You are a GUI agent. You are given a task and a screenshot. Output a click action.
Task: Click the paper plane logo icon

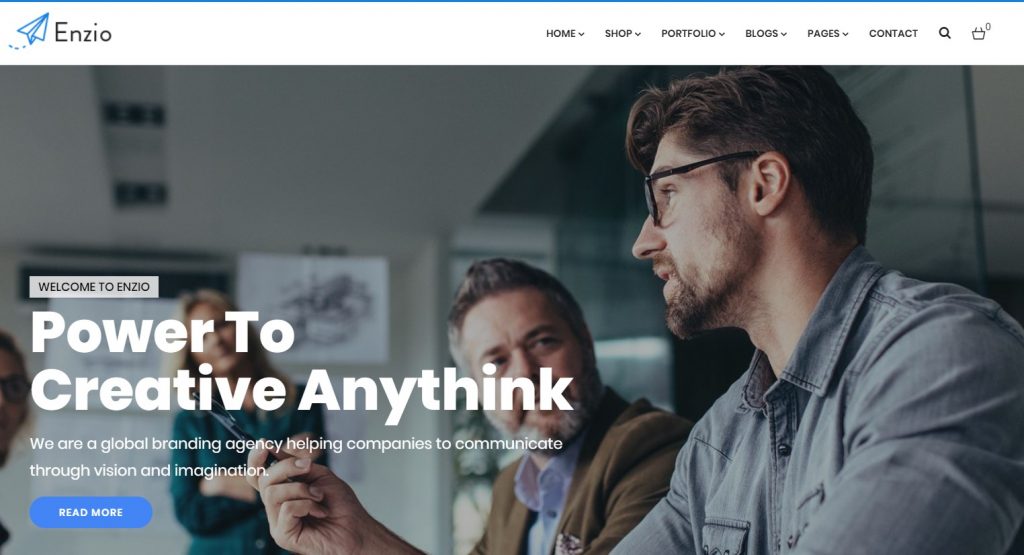[x=29, y=31]
